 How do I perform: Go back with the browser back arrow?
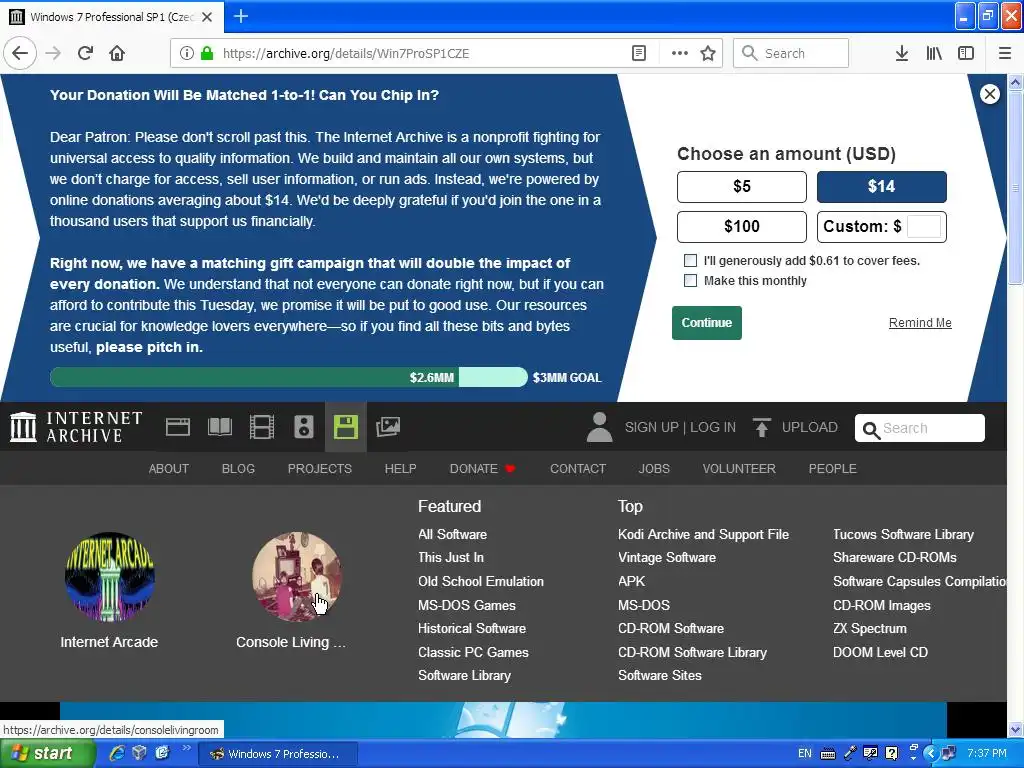pyautogui.click(x=20, y=53)
